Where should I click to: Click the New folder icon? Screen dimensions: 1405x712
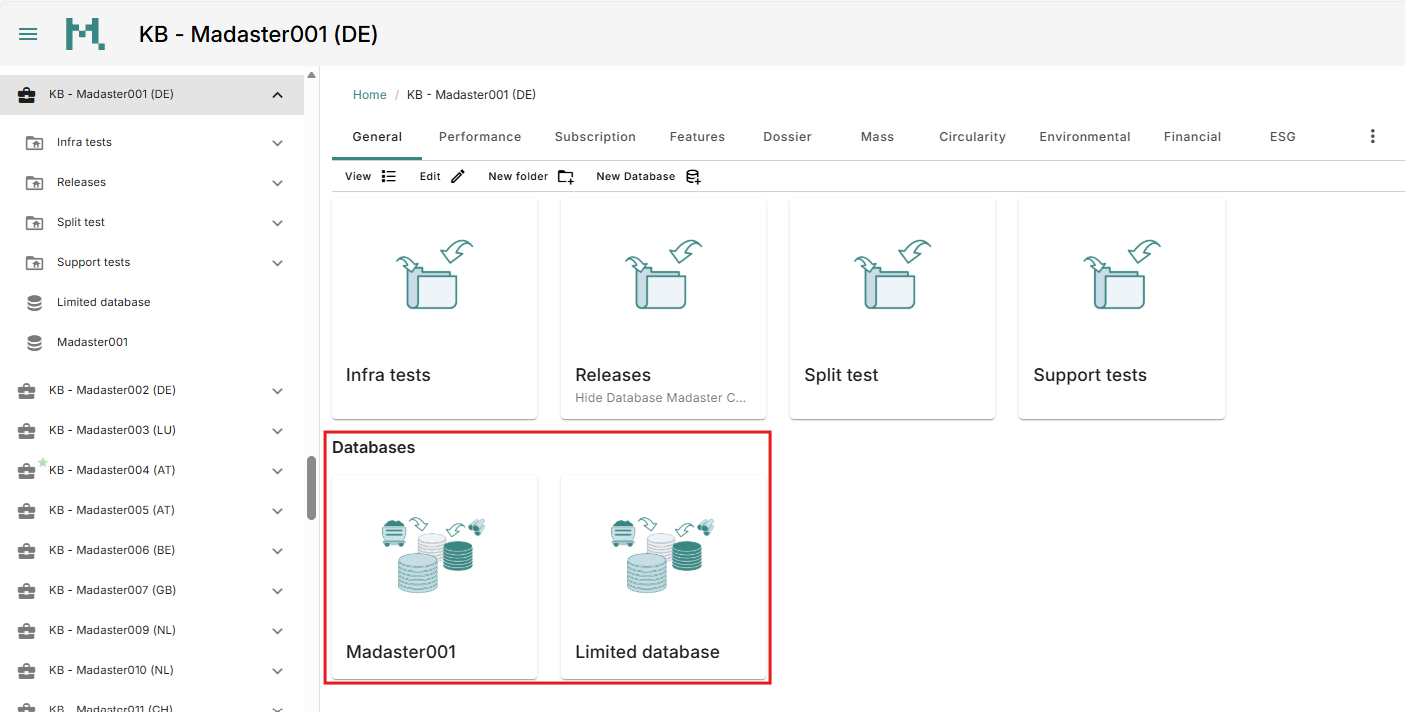(x=565, y=175)
